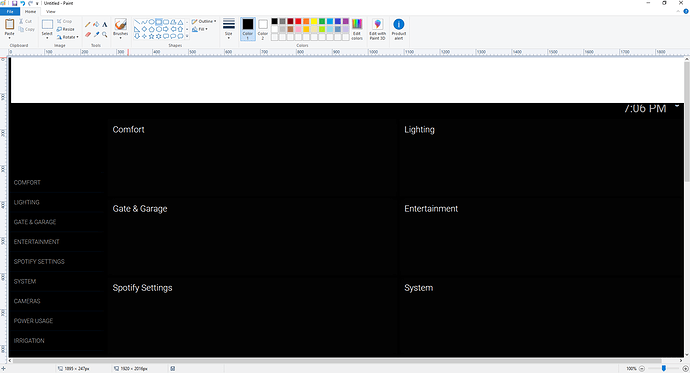690x373 pixels.
Task: Click the Cut button
Action: click(x=26, y=21)
